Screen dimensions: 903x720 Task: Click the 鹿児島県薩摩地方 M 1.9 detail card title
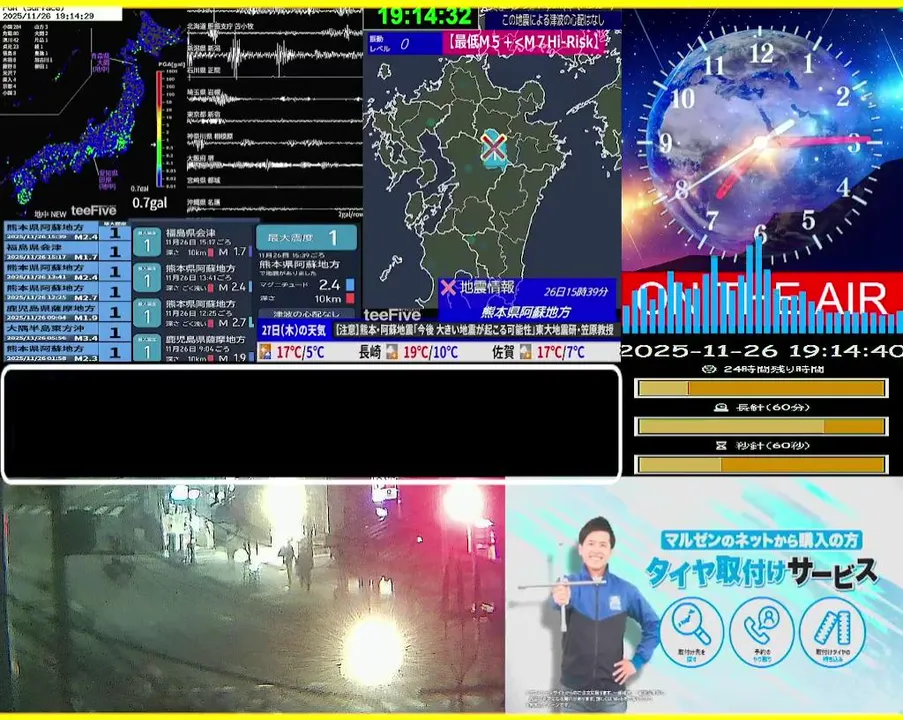pyautogui.click(x=205, y=339)
